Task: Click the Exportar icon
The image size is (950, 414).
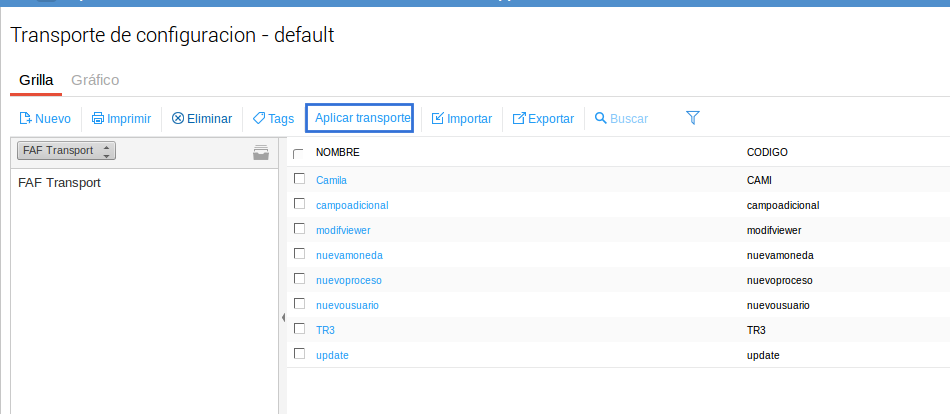Action: pos(519,118)
